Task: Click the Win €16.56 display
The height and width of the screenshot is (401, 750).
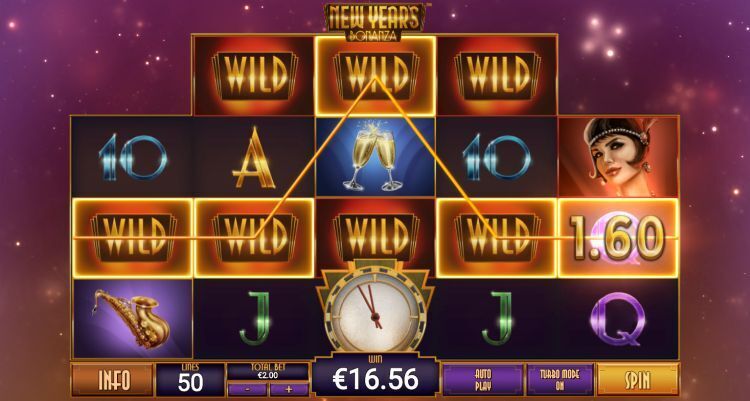Action: click(x=375, y=376)
